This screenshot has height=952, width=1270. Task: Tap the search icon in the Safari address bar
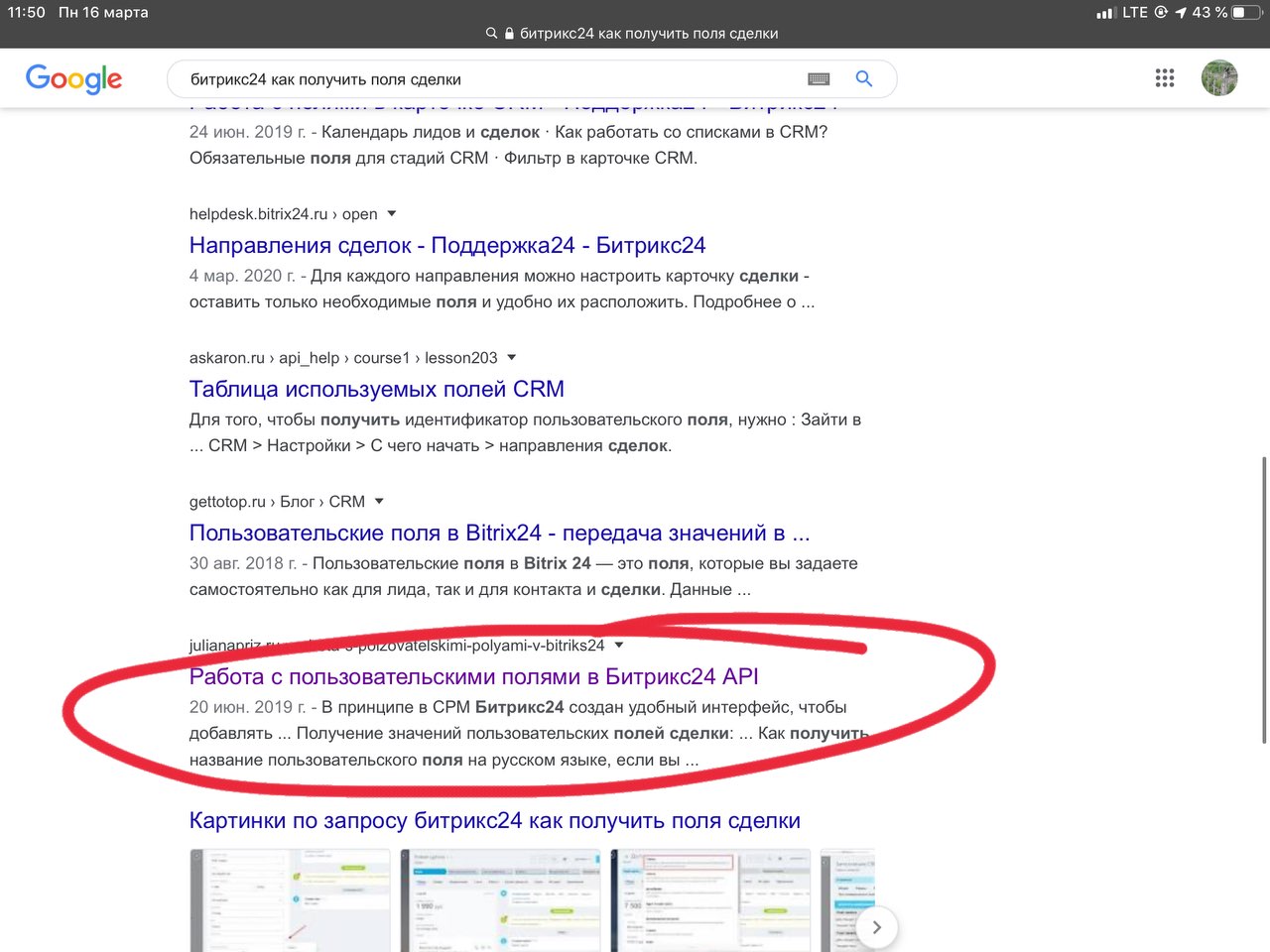pyautogui.click(x=491, y=33)
